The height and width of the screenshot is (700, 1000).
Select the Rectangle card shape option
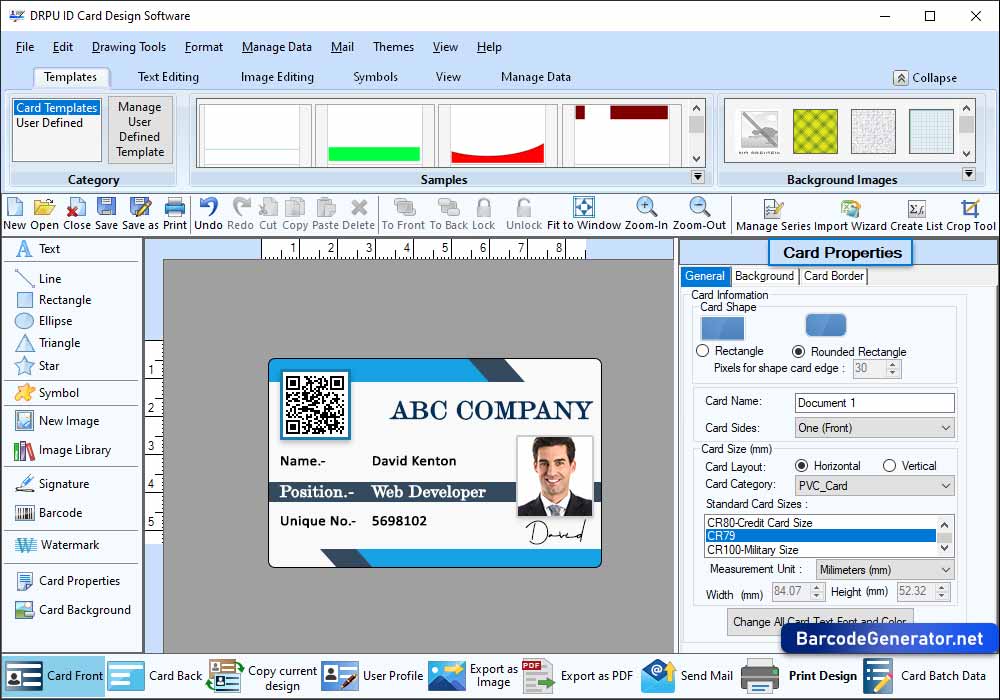703,351
